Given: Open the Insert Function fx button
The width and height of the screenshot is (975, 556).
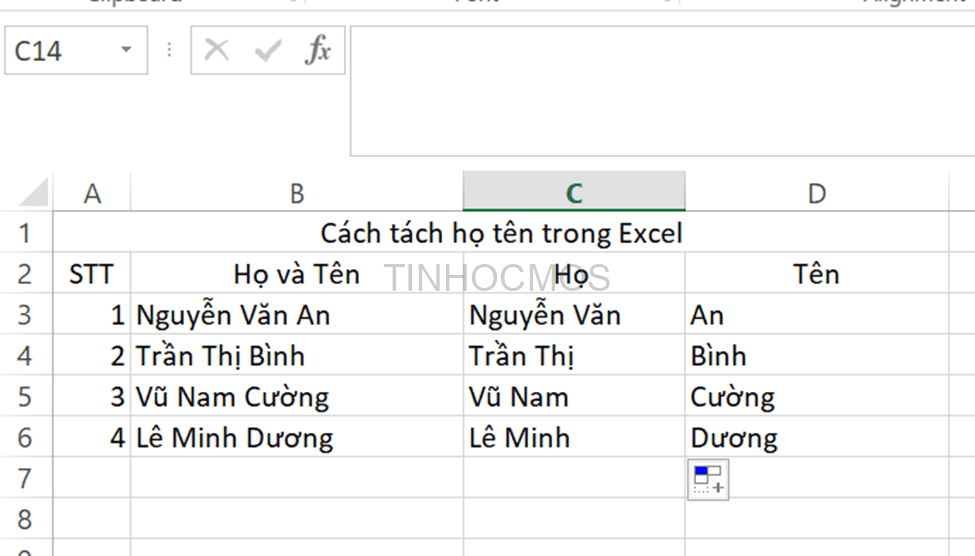Looking at the screenshot, I should pyautogui.click(x=318, y=50).
